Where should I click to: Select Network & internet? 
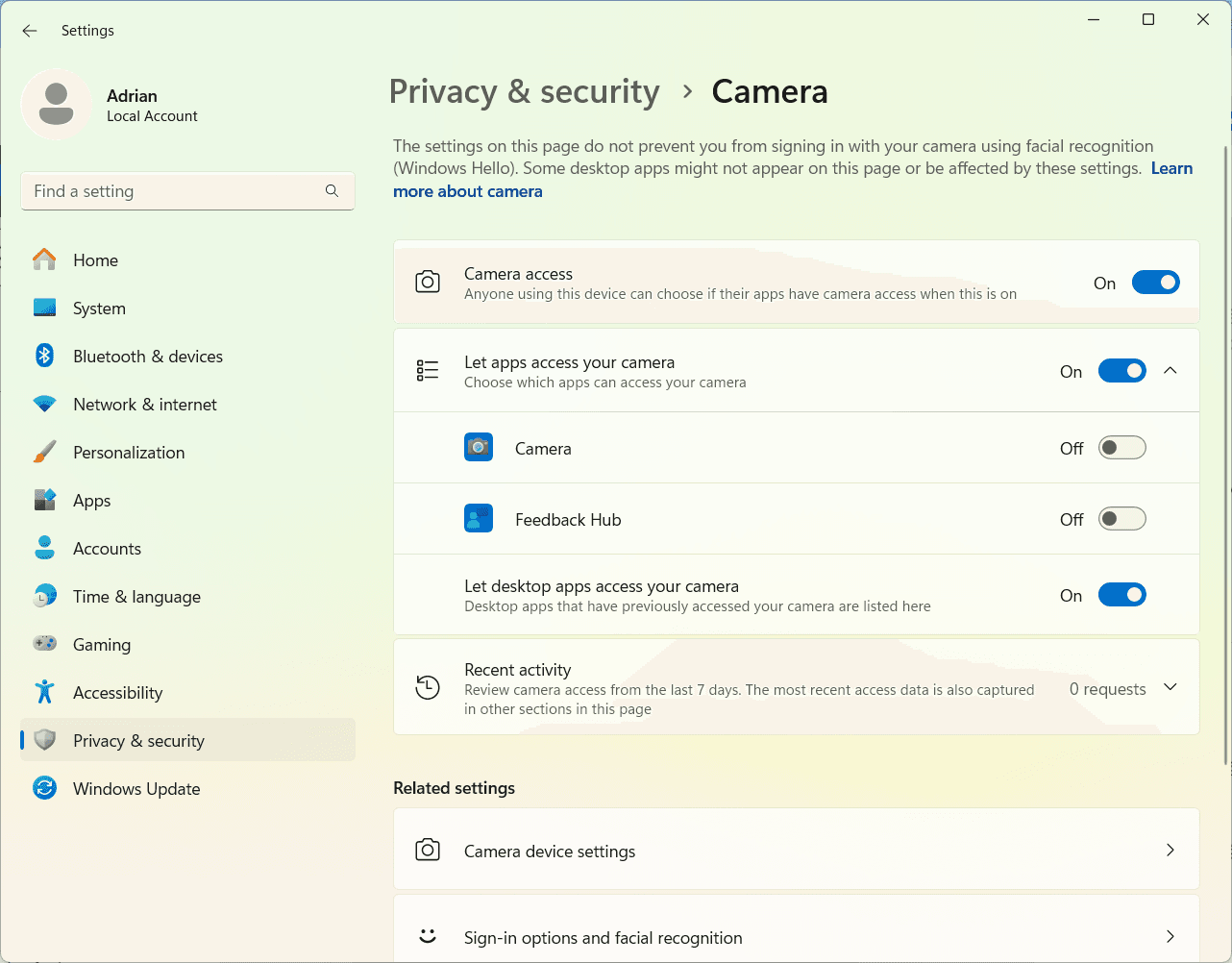click(187, 404)
